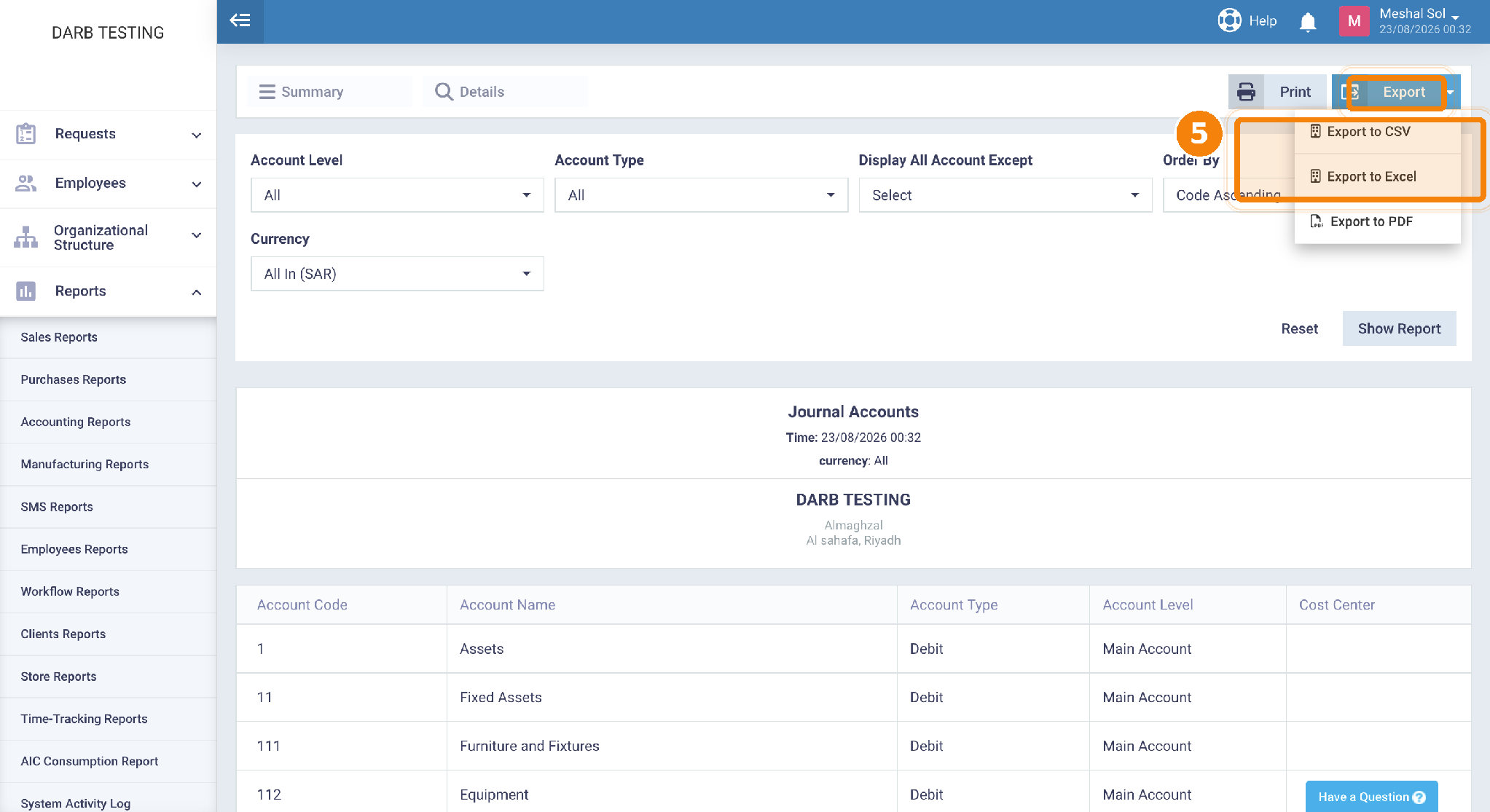Click the Summary list icon

[x=267, y=92]
